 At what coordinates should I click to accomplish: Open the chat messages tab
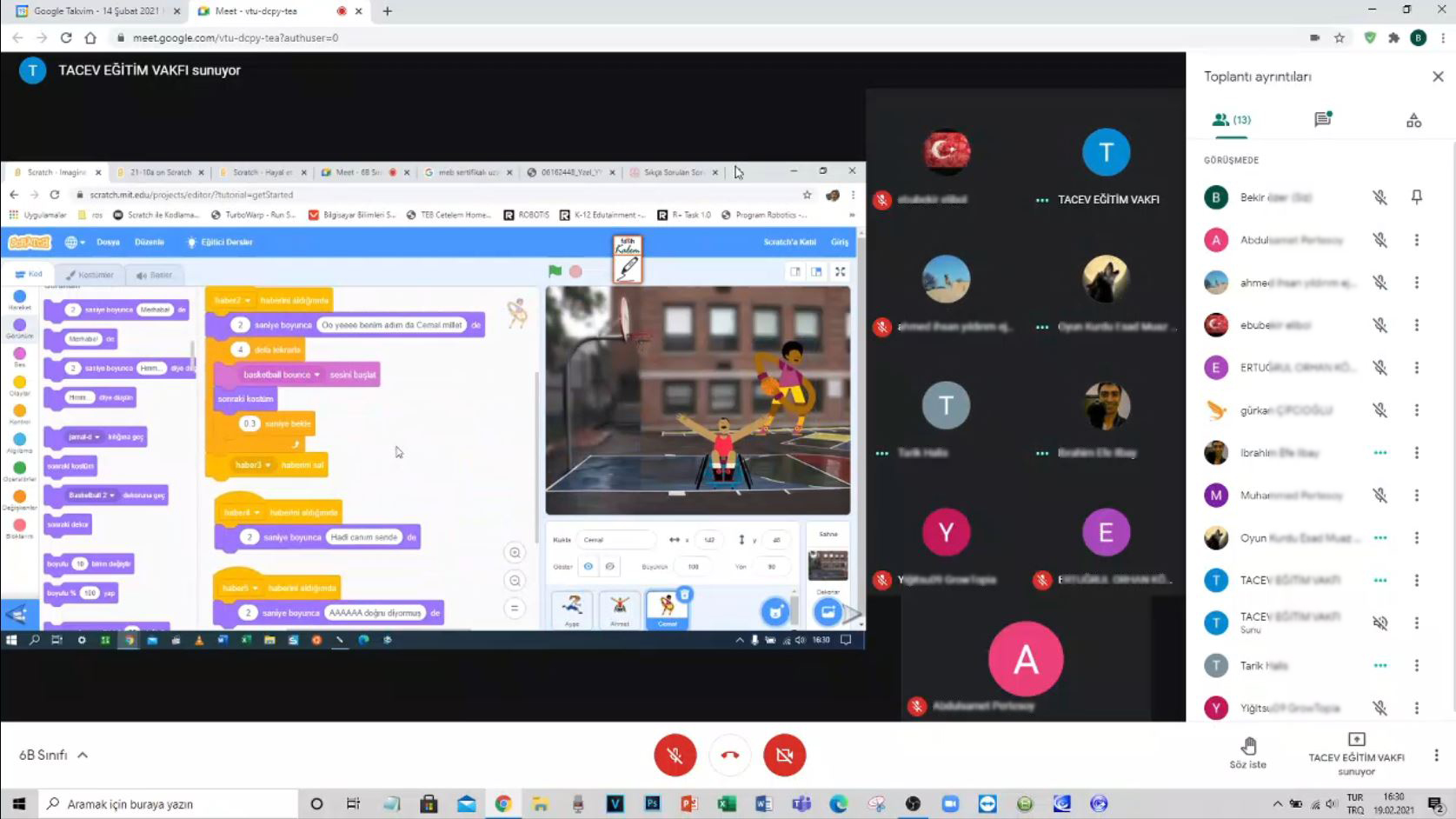click(x=1322, y=120)
